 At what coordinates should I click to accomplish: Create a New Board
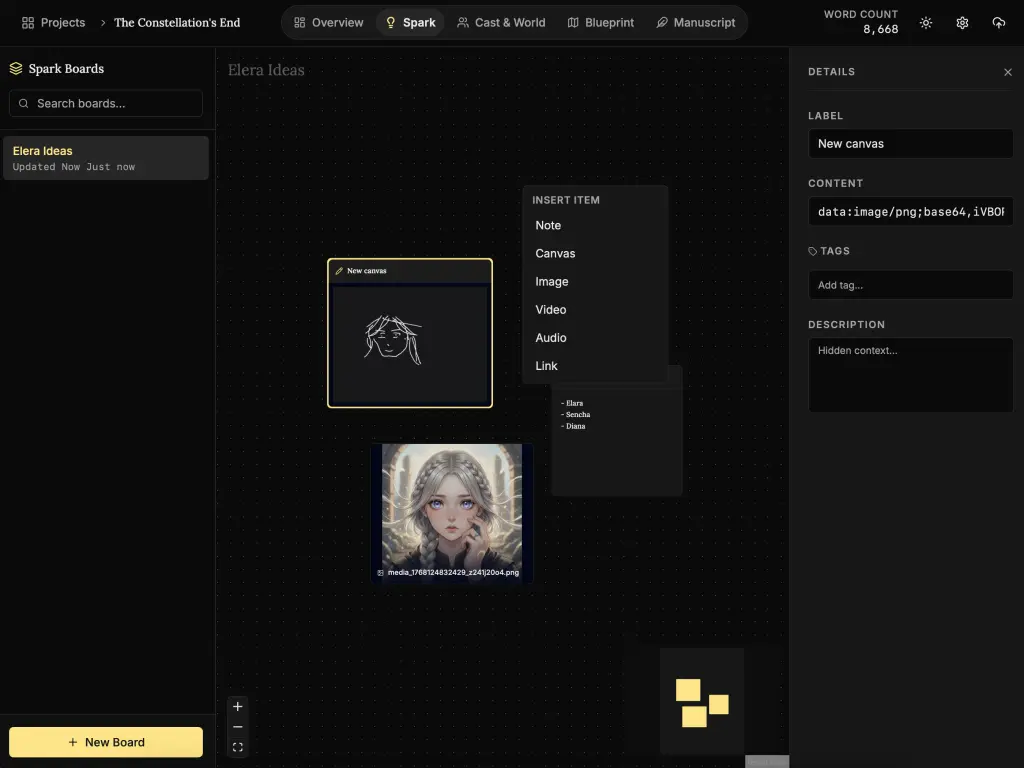point(105,742)
